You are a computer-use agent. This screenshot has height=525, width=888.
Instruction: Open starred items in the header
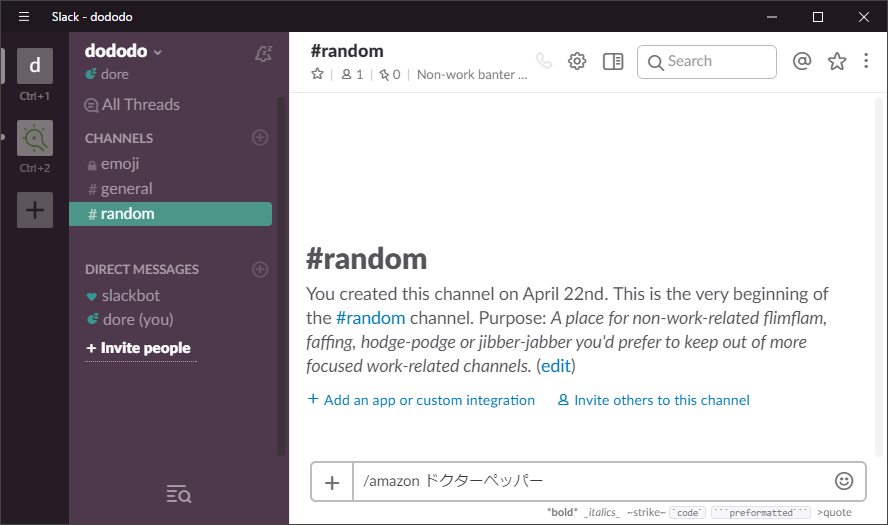coord(837,61)
